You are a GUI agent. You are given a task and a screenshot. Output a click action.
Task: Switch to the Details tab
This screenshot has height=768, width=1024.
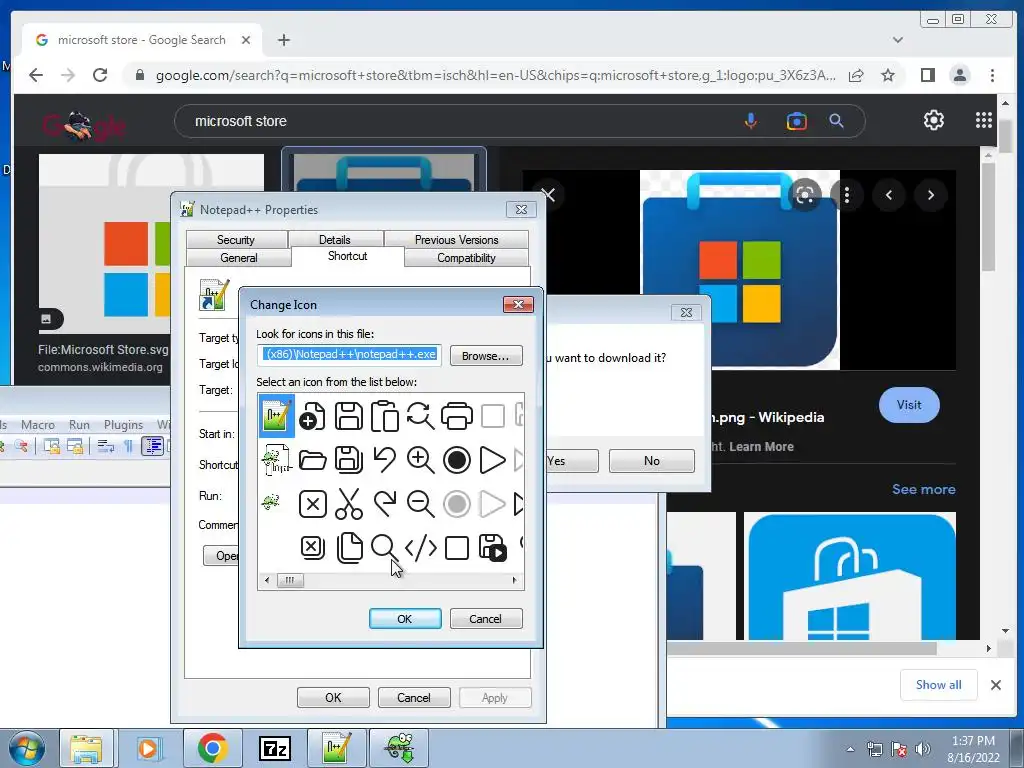click(x=334, y=240)
